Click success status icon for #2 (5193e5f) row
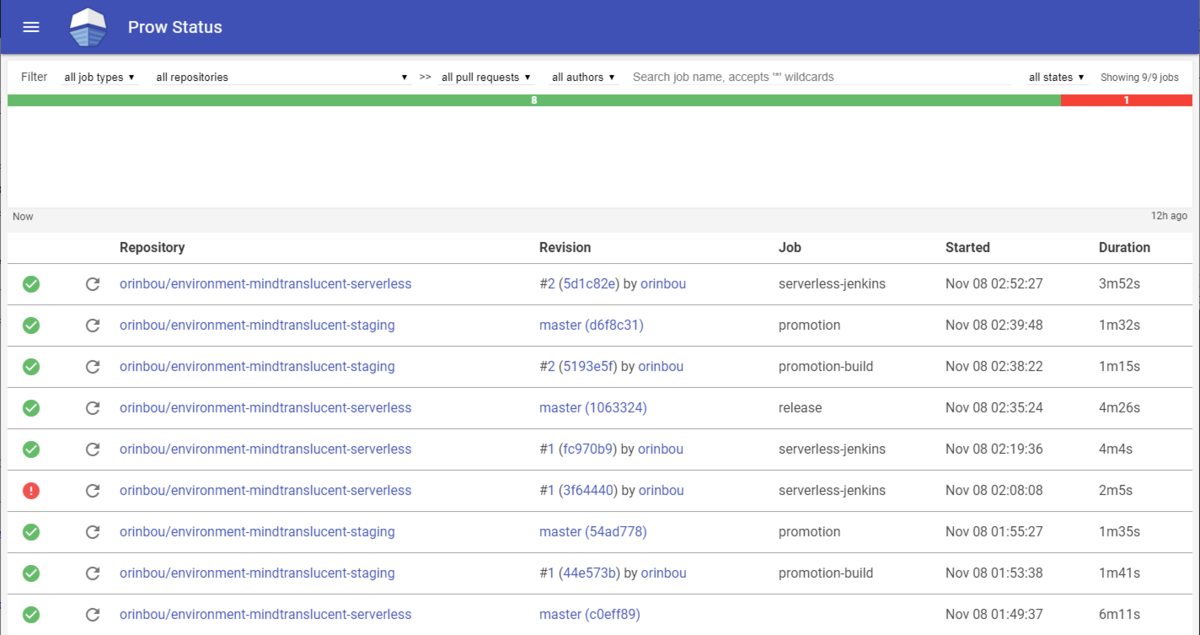The width and height of the screenshot is (1200, 635). tap(31, 367)
